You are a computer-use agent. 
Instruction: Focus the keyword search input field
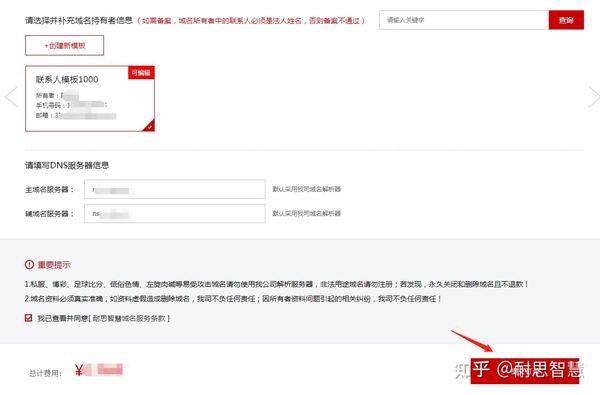coord(464,20)
